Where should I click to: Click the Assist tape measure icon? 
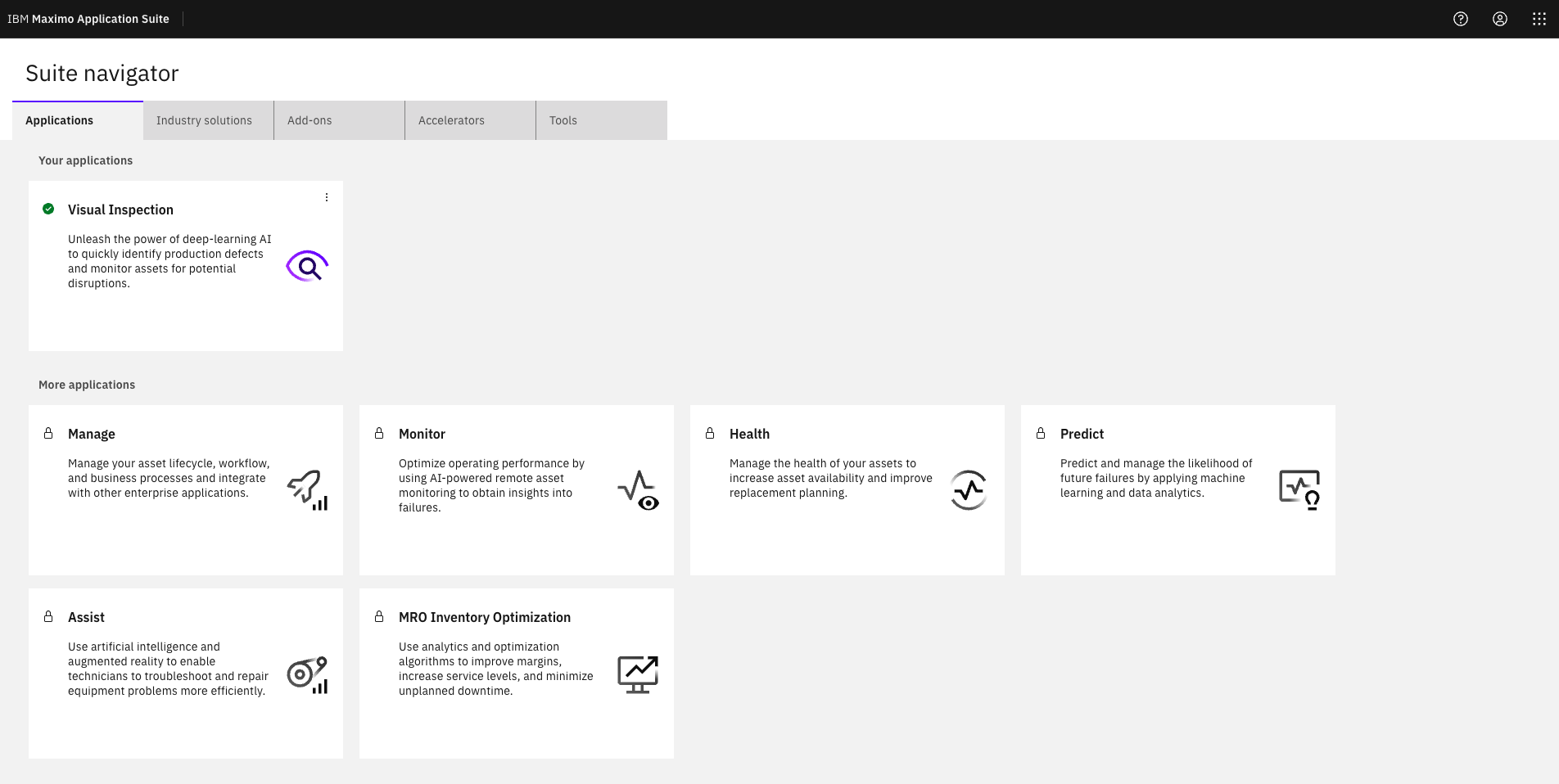307,674
